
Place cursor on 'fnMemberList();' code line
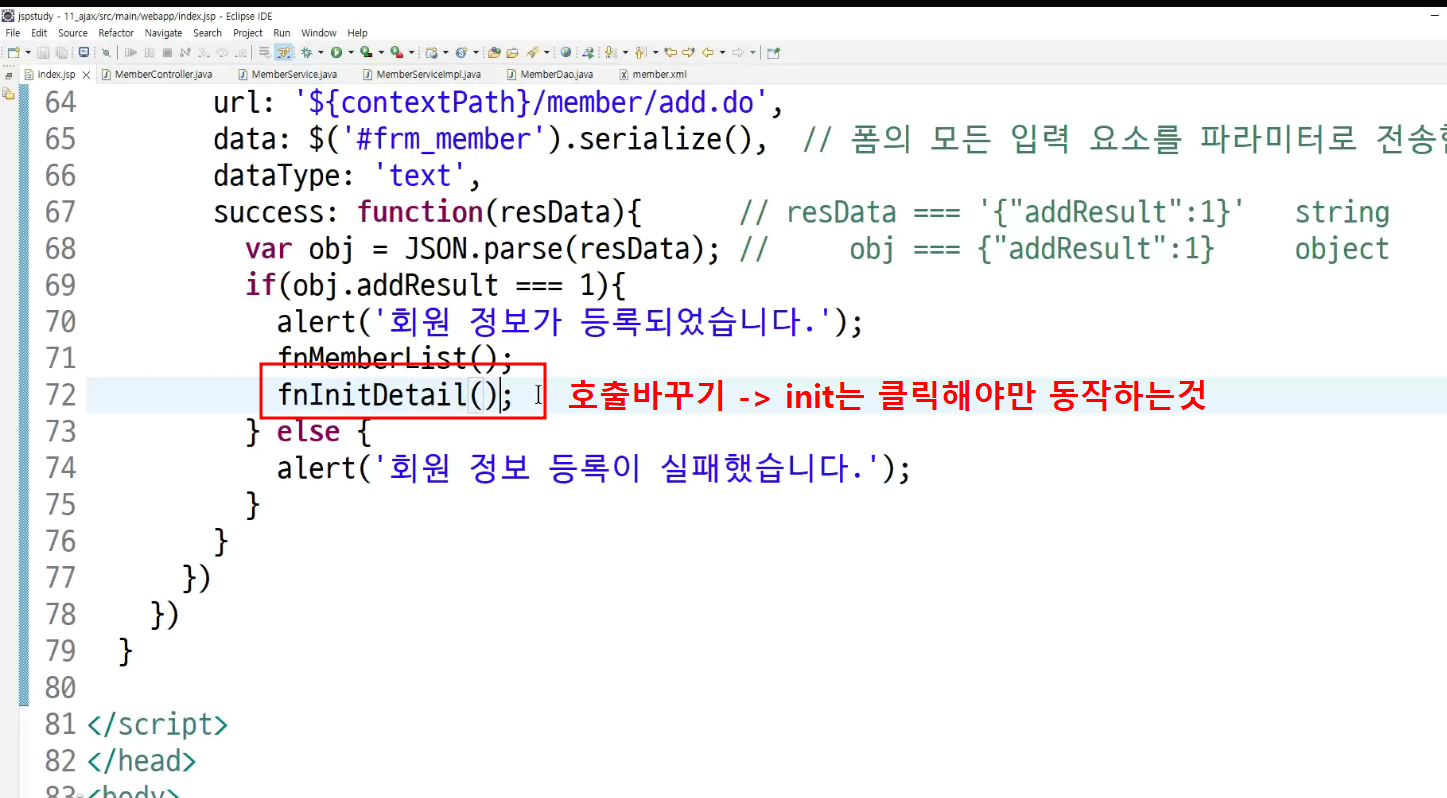(395, 358)
